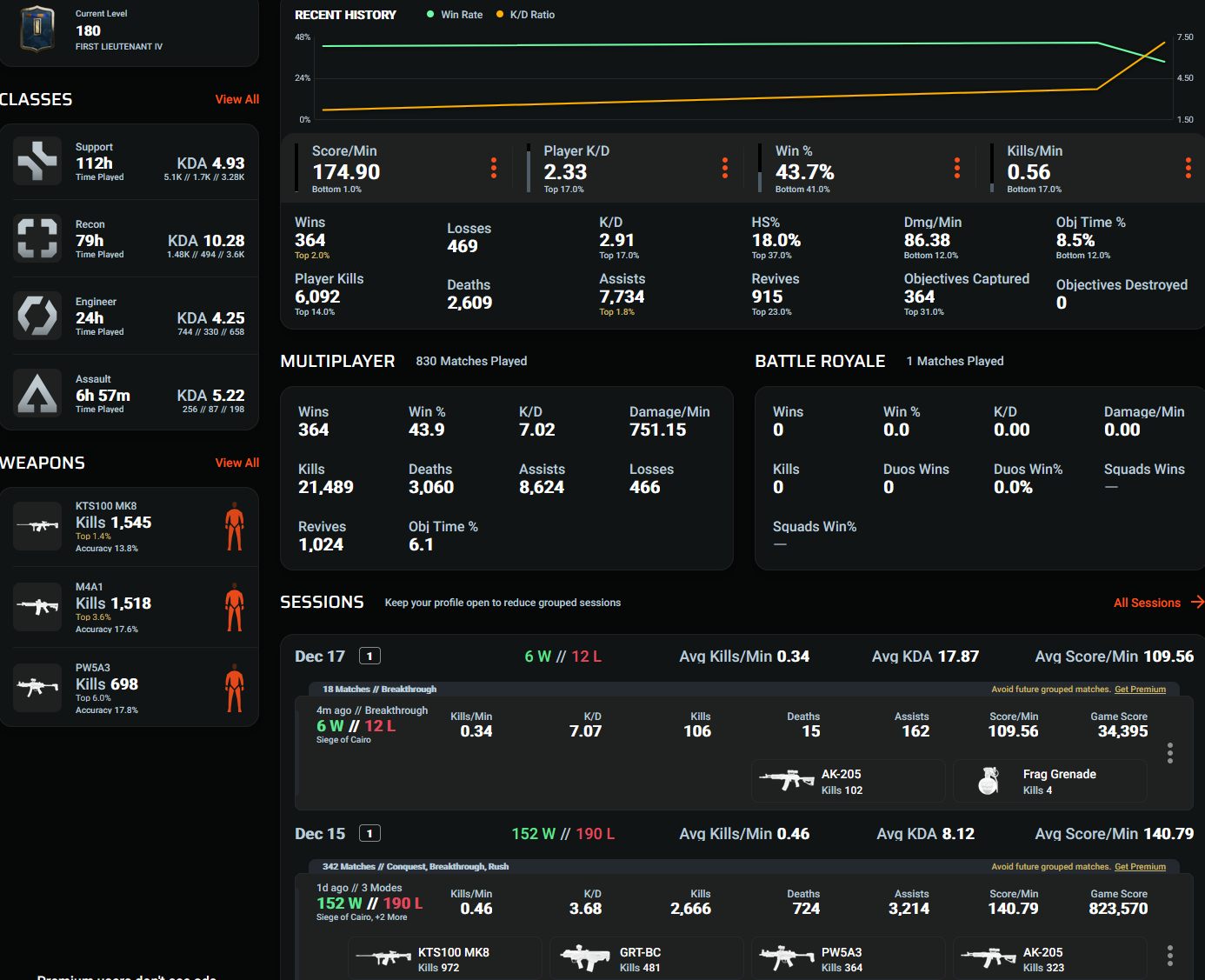Select the M4A1 weapon icon
Viewport: 1205px width, 980px height.
tap(37, 607)
